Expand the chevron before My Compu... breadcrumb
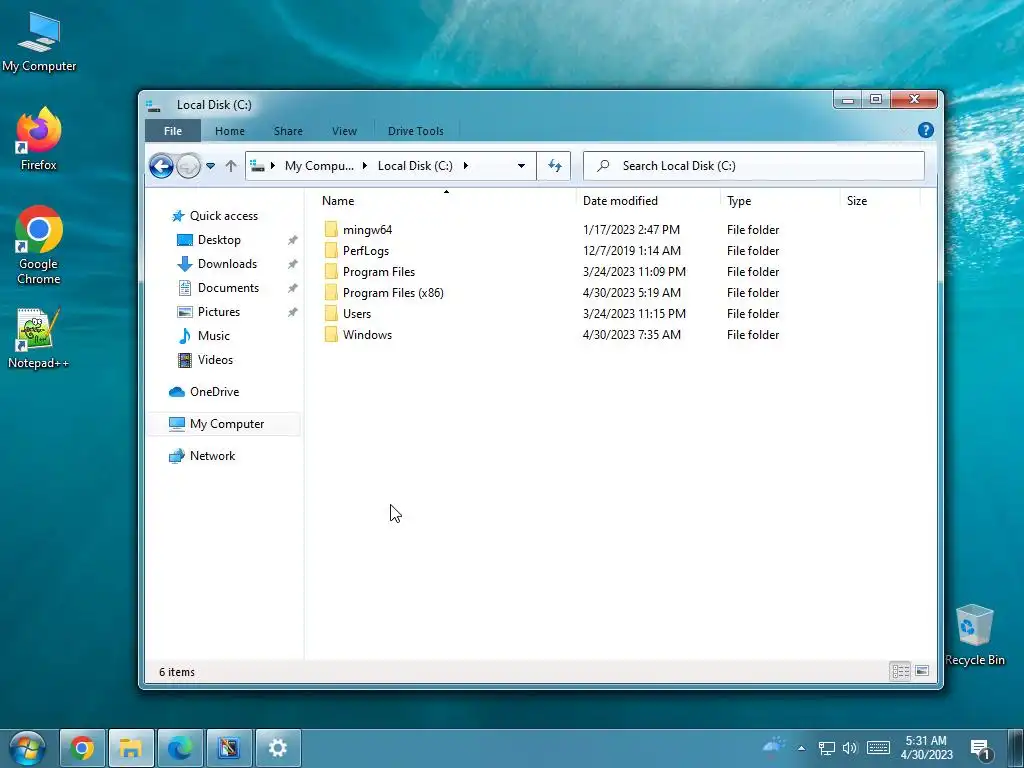The image size is (1024, 768). (x=273, y=166)
